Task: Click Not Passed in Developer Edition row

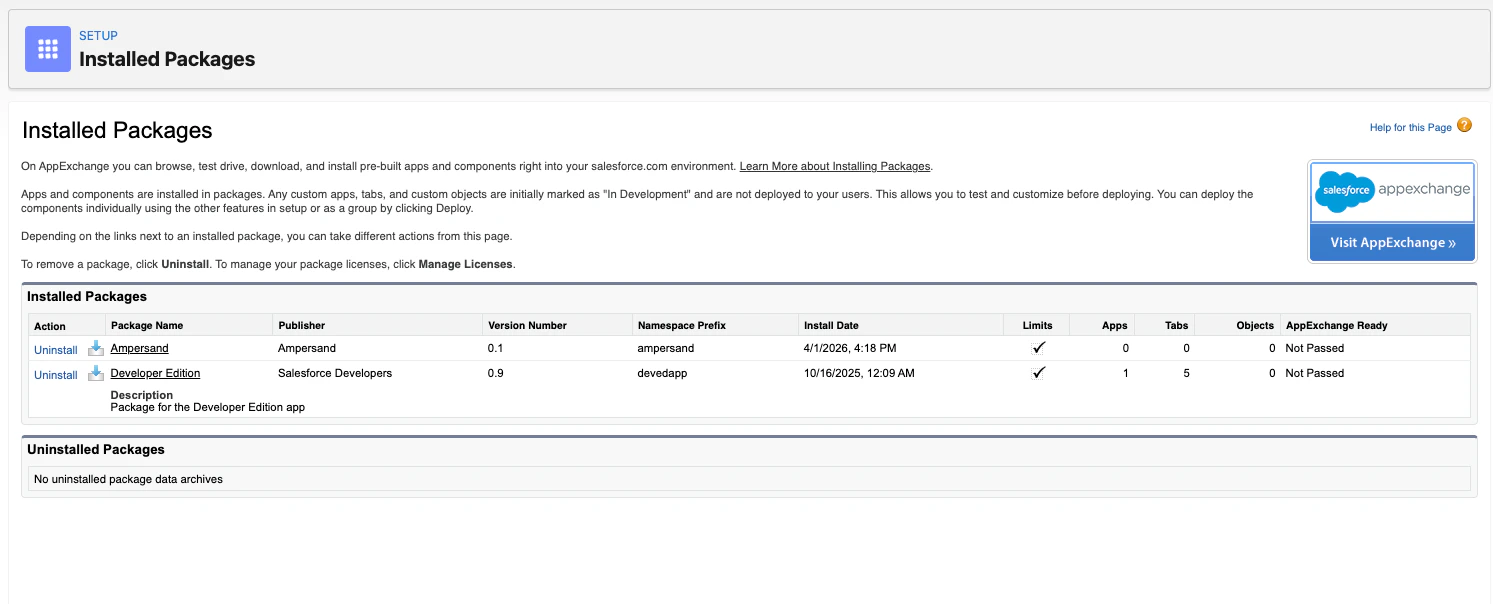Action: pyautogui.click(x=1314, y=373)
